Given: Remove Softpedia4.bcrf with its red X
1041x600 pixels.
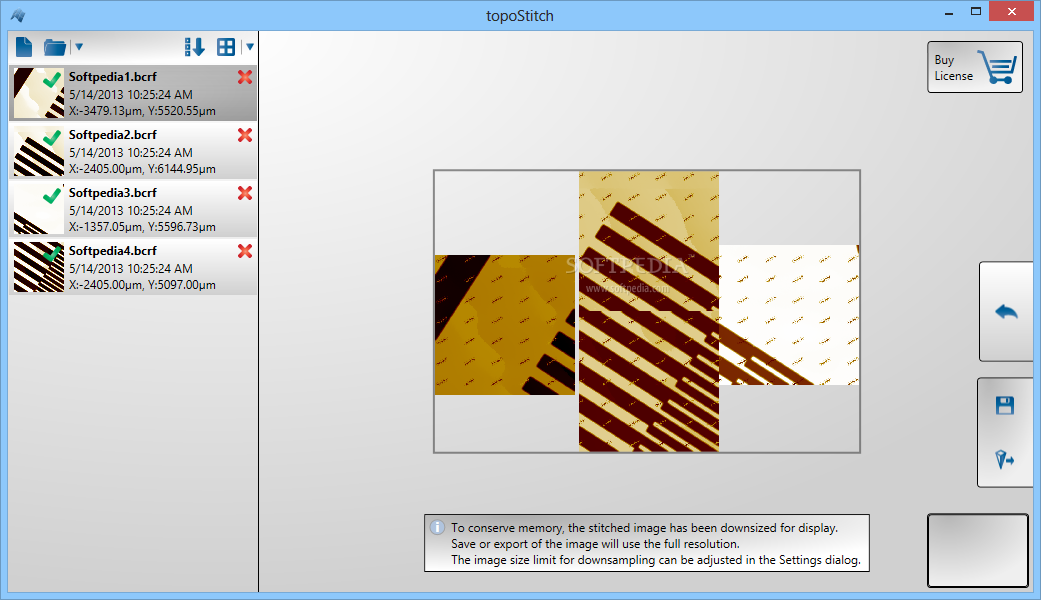Looking at the screenshot, I should pos(245,251).
